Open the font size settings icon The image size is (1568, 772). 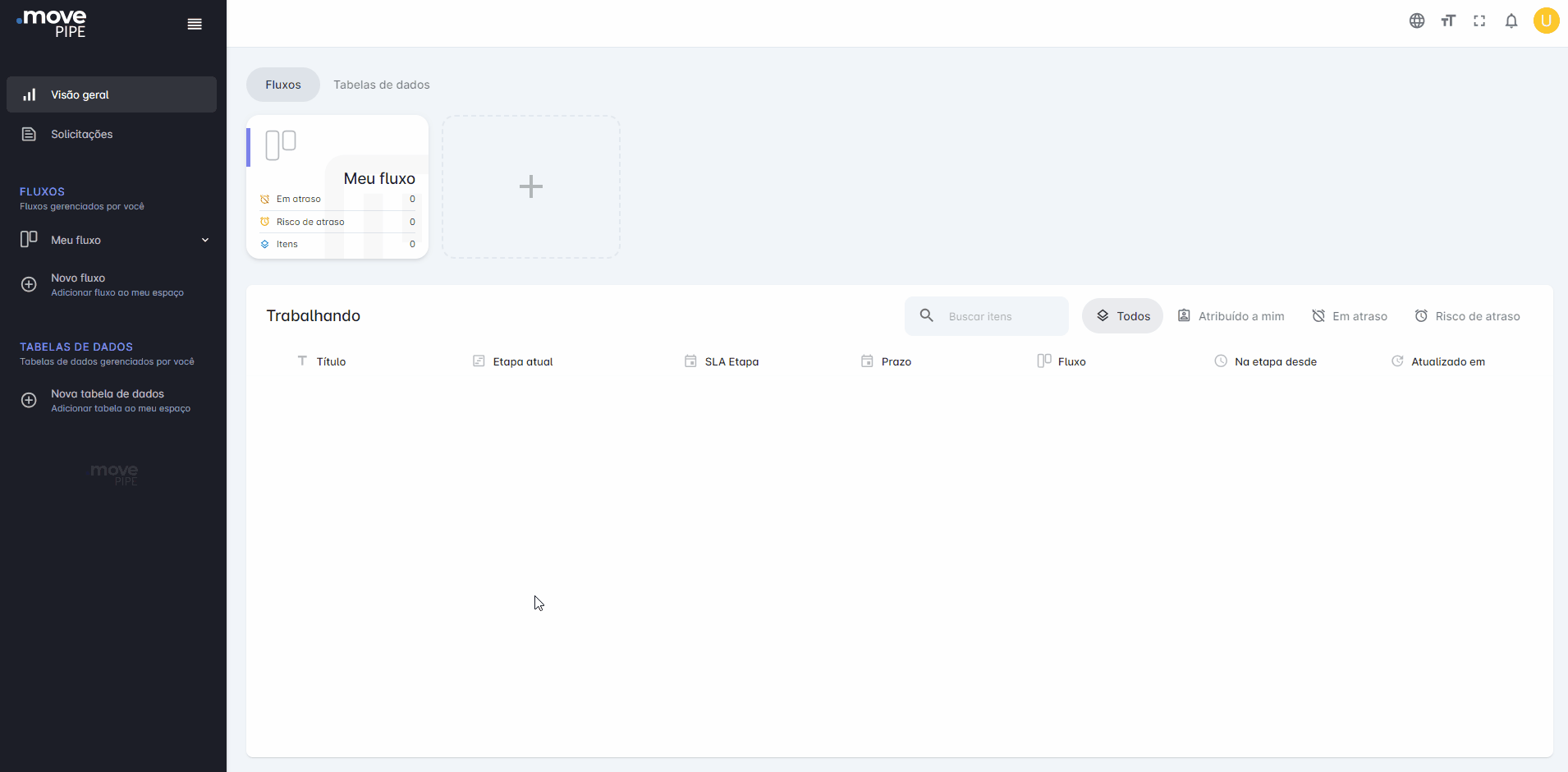click(x=1448, y=21)
